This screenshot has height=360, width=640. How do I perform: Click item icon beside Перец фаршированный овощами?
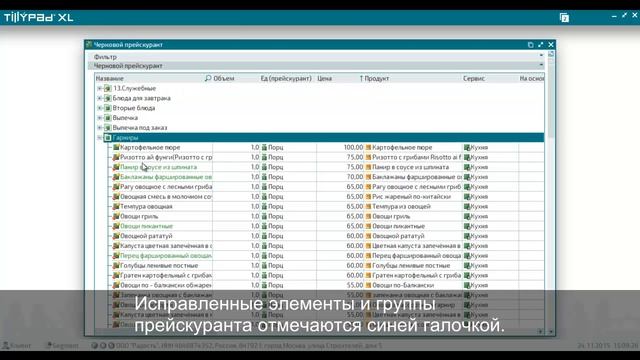click(x=116, y=256)
